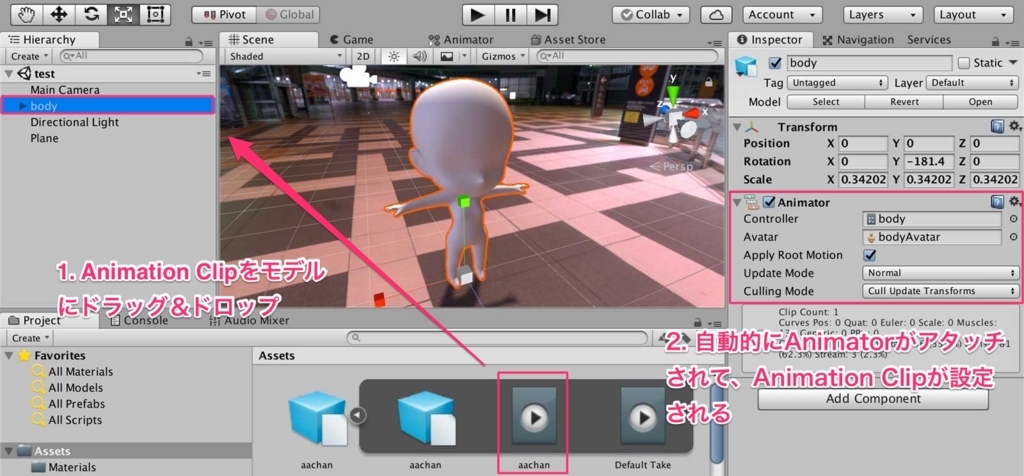1024x476 pixels.
Task: Open Layer dropdown Default
Action: pyautogui.click(x=972, y=83)
